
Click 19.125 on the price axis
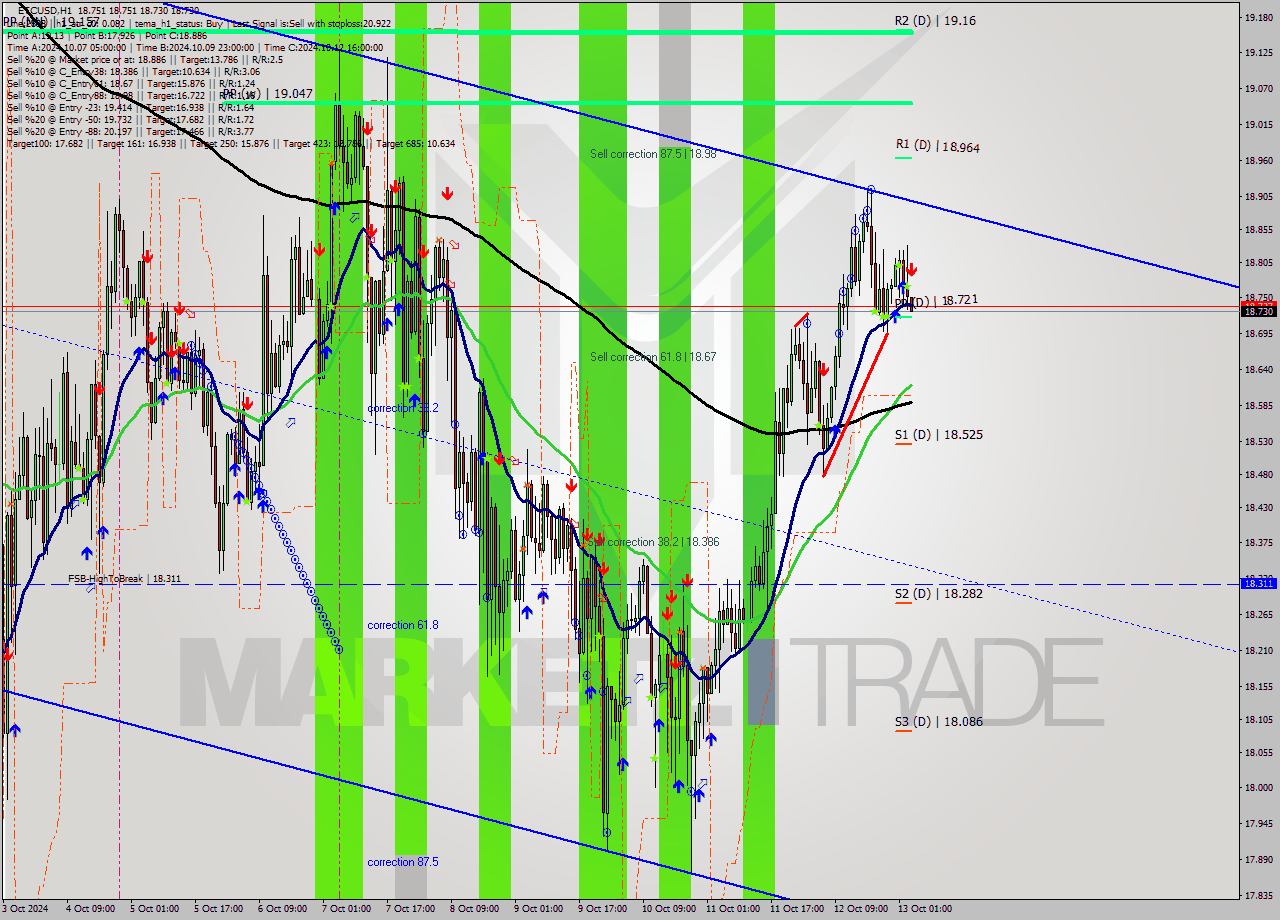pos(1258,54)
